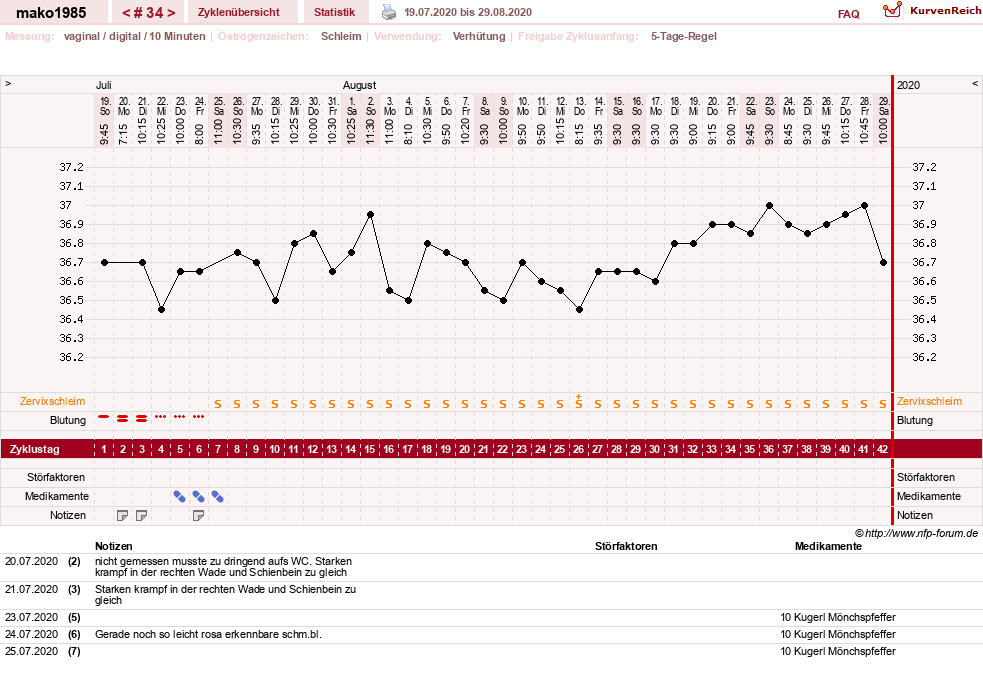Viewport: 983px width, 693px height.
Task: Click the left Zervixschleim row label
Action: [x=52, y=401]
